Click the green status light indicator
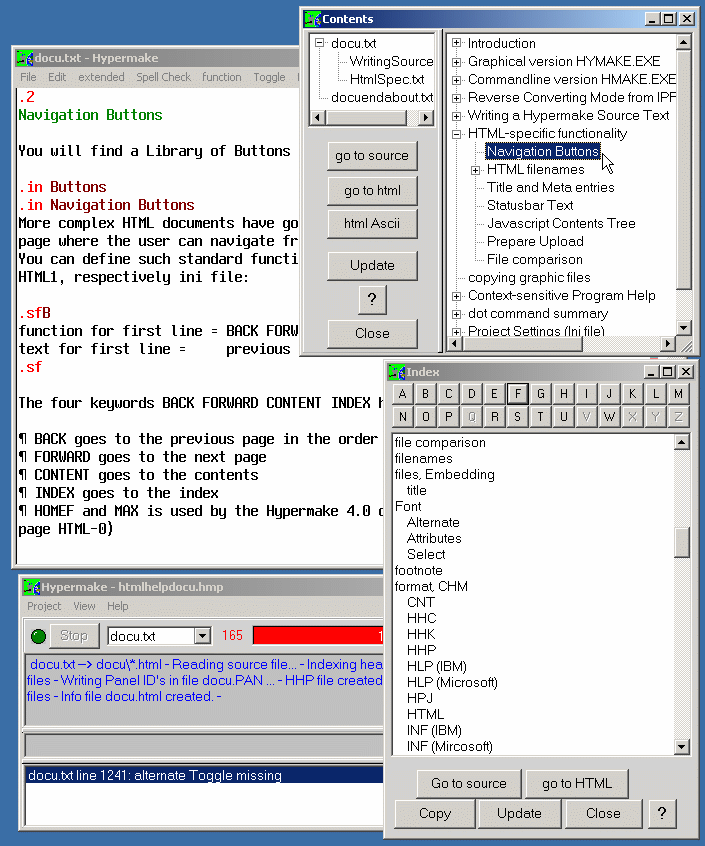705x846 pixels. pos(38,636)
